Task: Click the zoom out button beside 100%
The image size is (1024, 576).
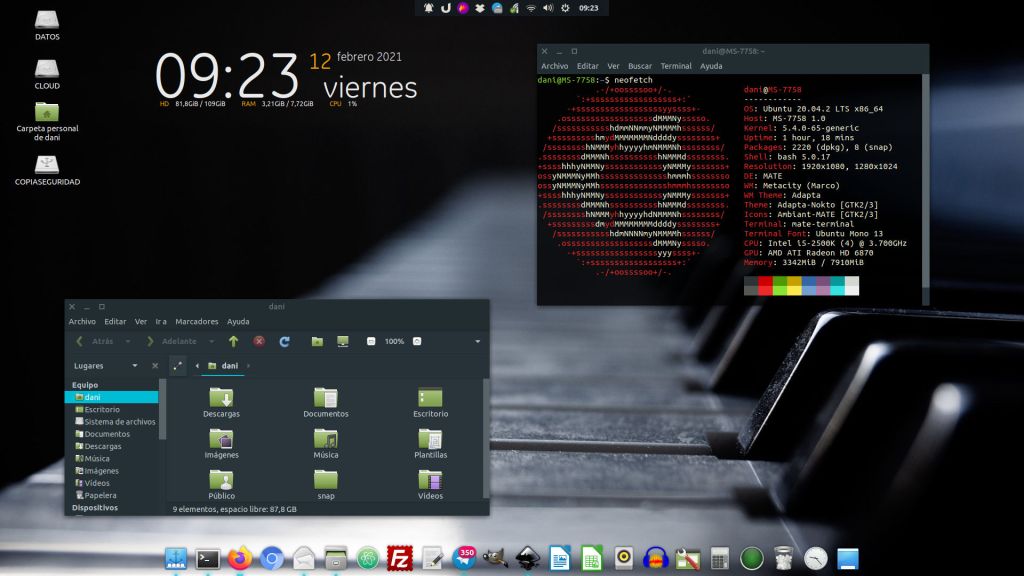Action: point(371,341)
